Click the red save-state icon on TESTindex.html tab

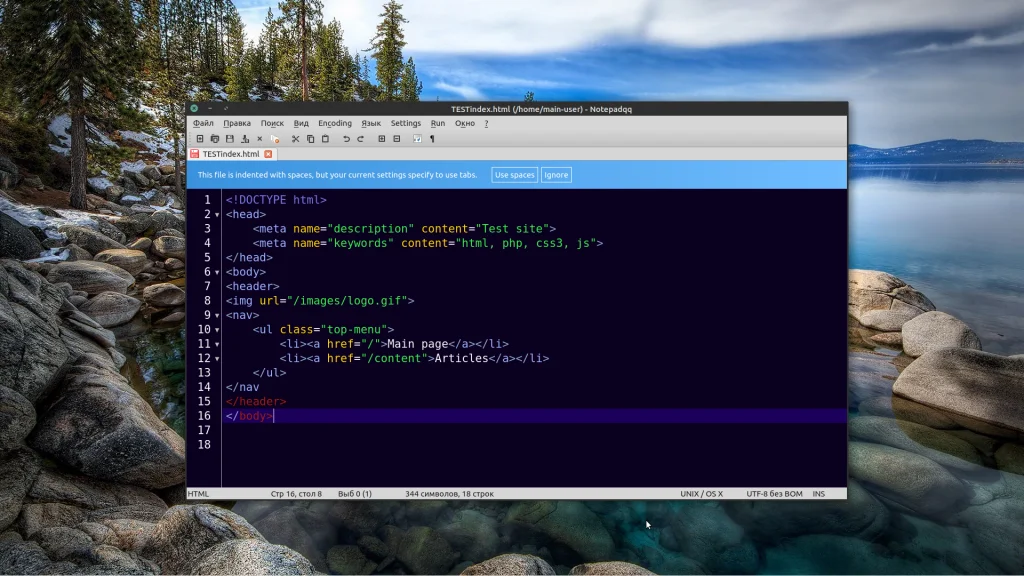pos(195,153)
